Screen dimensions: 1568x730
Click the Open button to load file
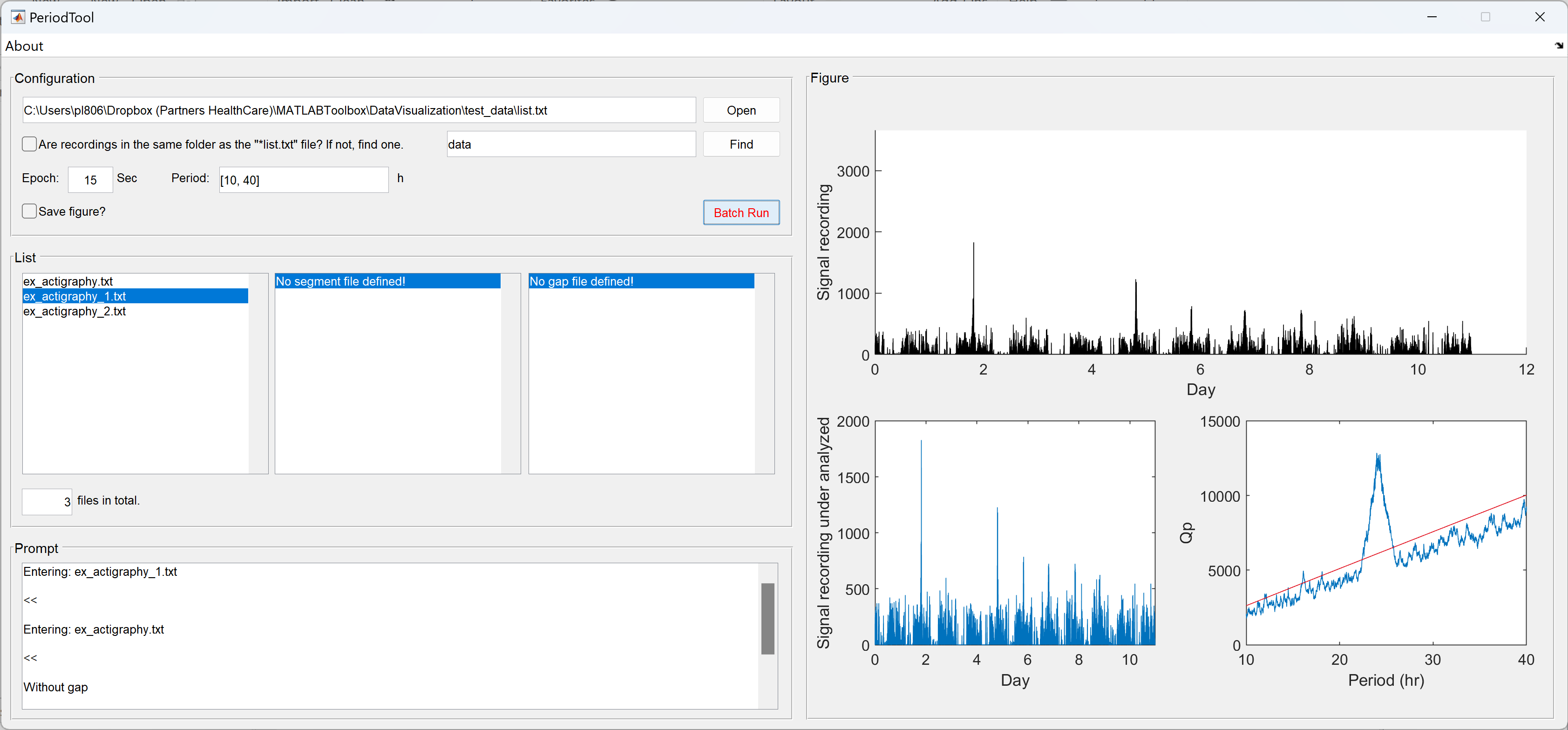742,110
